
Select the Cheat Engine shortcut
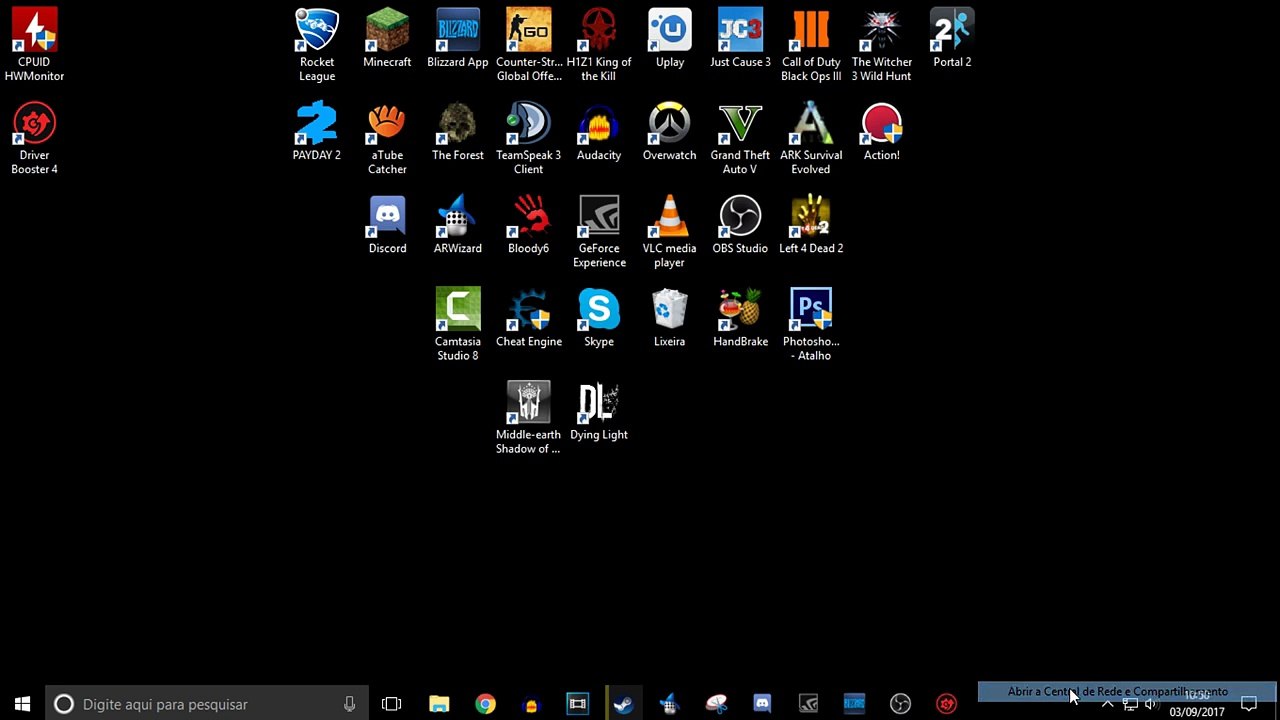[529, 317]
